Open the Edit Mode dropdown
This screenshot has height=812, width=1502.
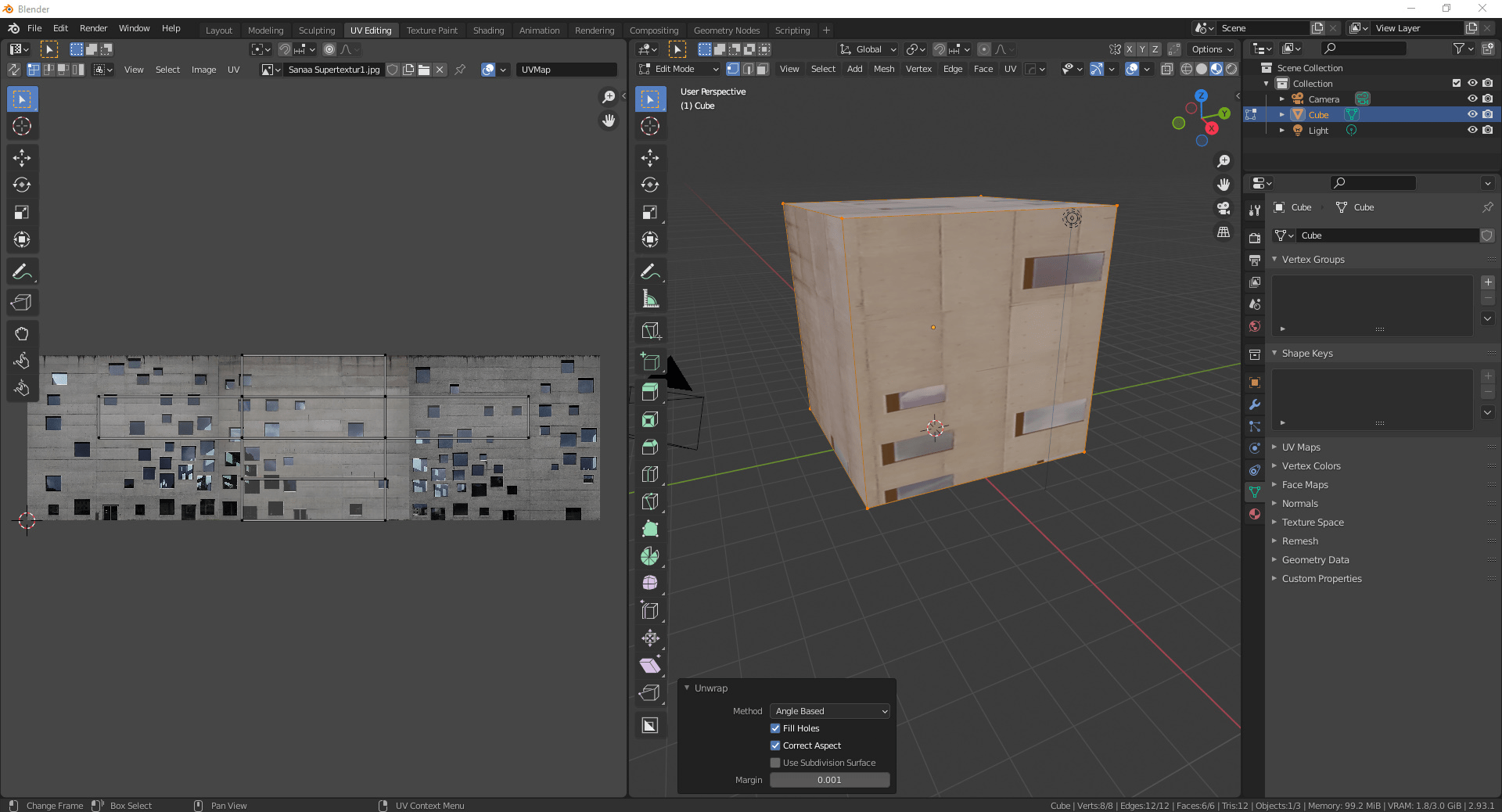(x=677, y=69)
